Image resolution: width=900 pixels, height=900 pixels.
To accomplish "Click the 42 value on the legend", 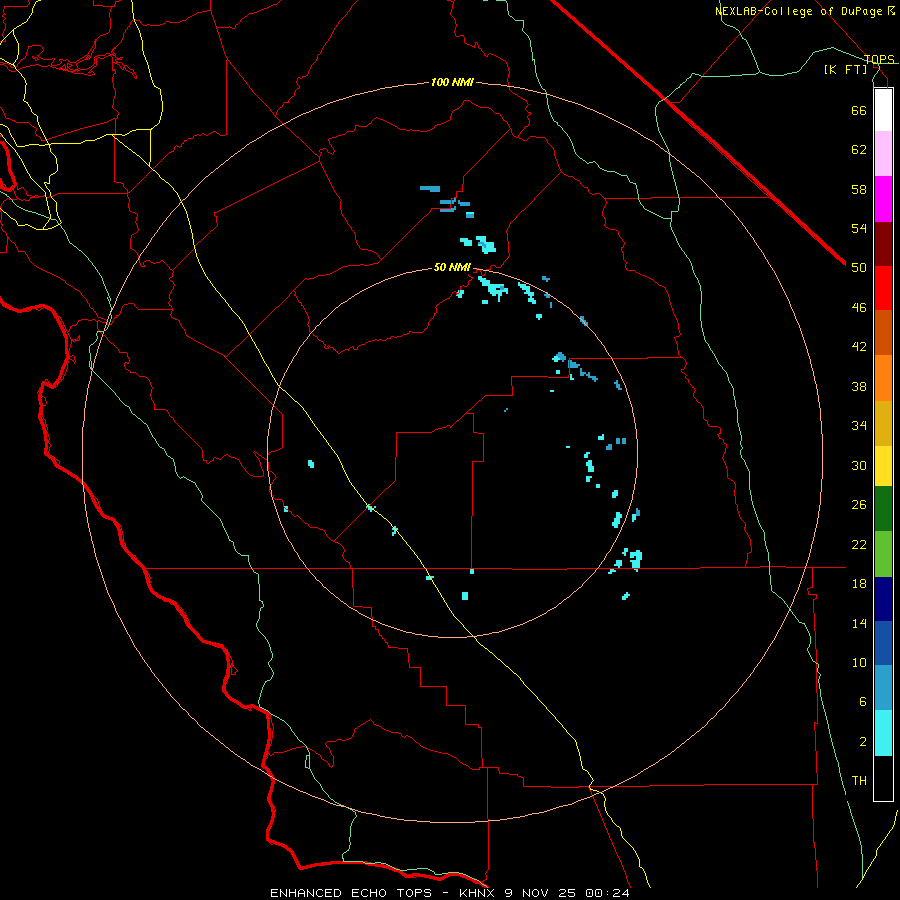I will pyautogui.click(x=859, y=347).
